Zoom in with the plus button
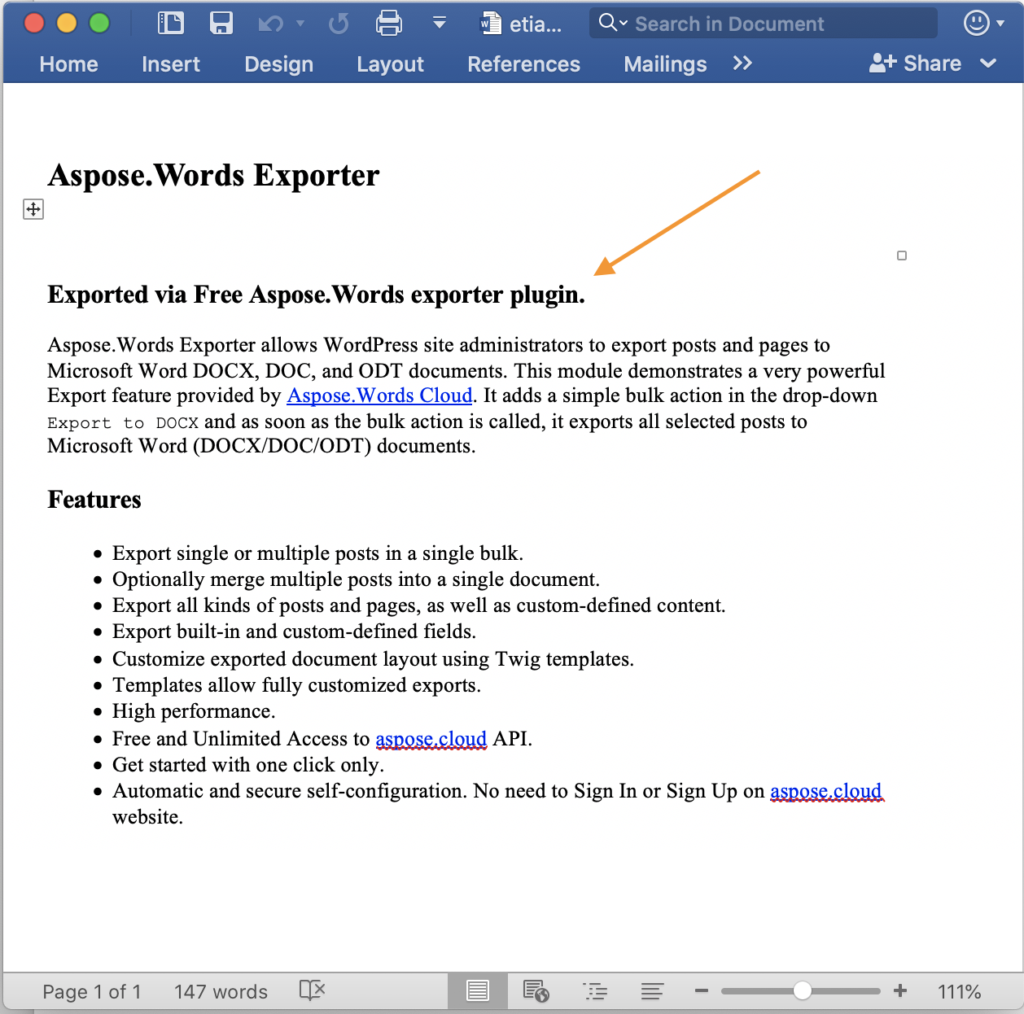This screenshot has height=1014, width=1024. point(900,991)
